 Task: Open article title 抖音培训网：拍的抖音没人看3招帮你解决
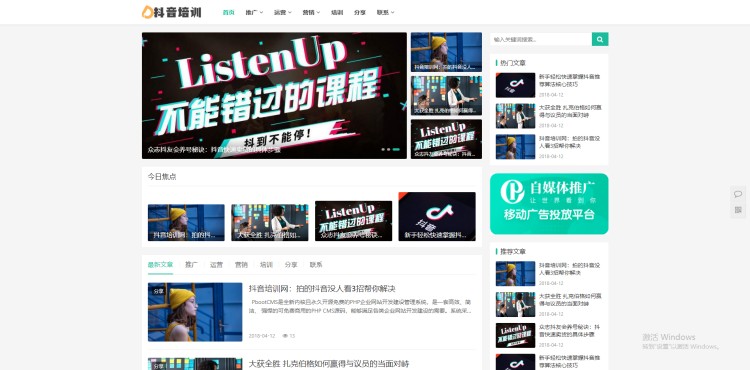(x=322, y=289)
